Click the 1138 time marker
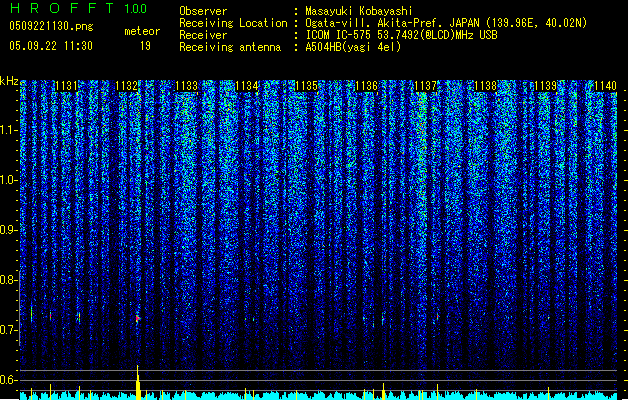Image resolution: width=629 pixels, height=400 pixels. click(485, 86)
